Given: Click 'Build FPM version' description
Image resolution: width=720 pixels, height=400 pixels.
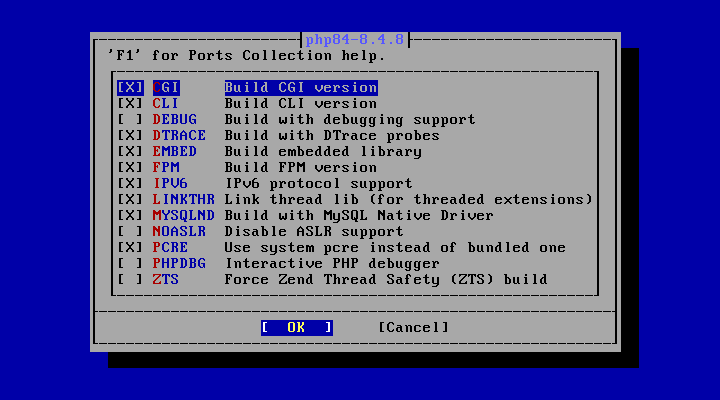Looking at the screenshot, I should point(301,168).
